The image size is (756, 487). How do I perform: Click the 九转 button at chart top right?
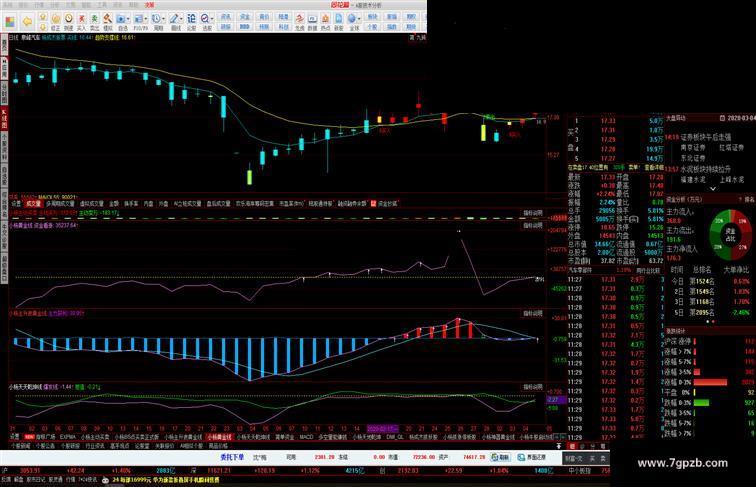click(x=421, y=37)
